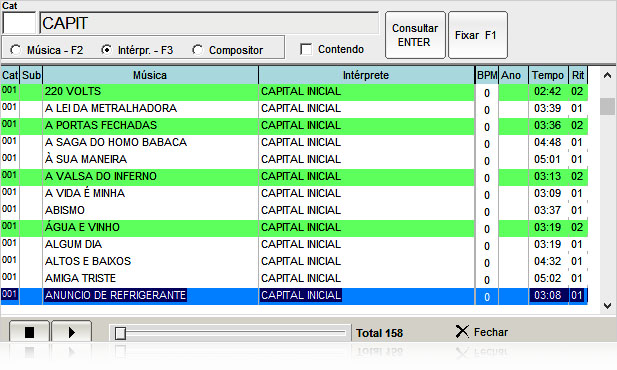This screenshot has height=370, width=617.
Task: Stop playback with the stop button
Action: pyautogui.click(x=30, y=332)
